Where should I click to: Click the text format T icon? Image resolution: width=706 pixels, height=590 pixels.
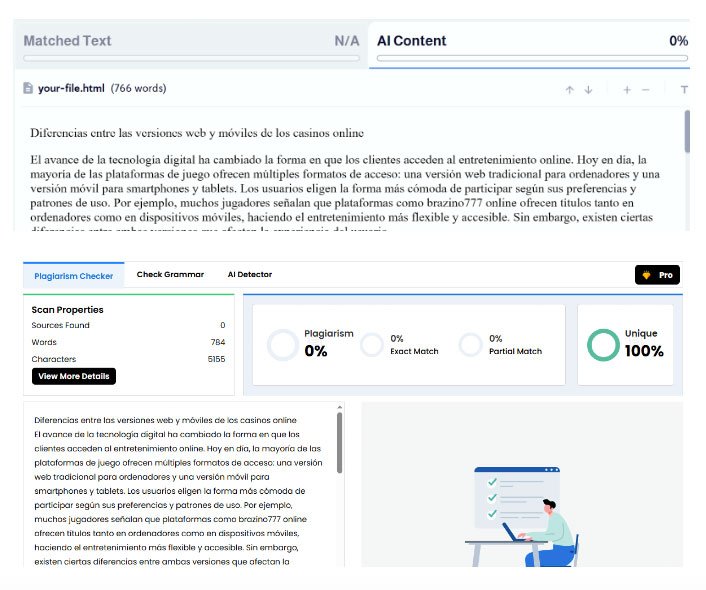pyautogui.click(x=684, y=89)
